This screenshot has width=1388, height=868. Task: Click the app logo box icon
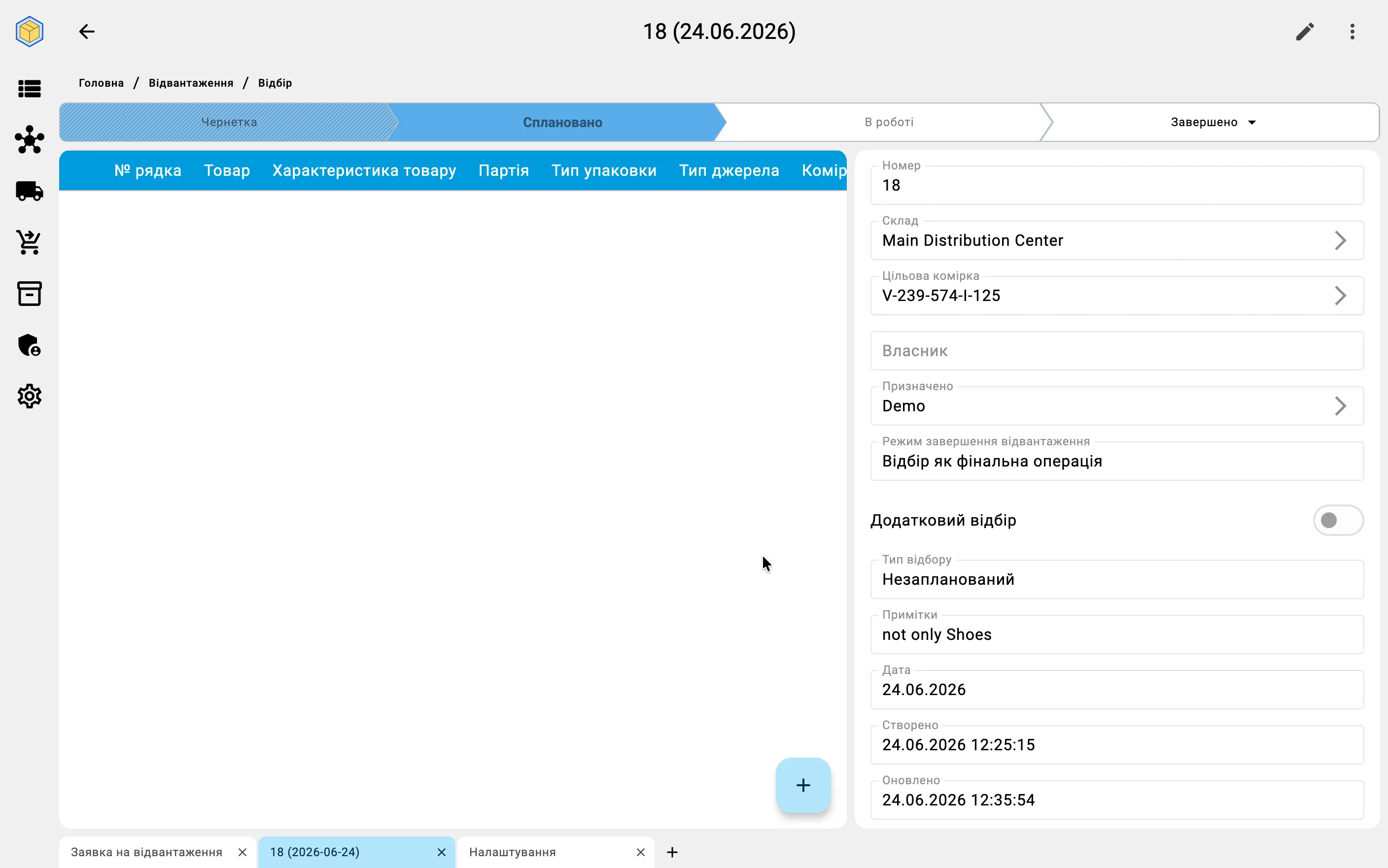point(29,32)
